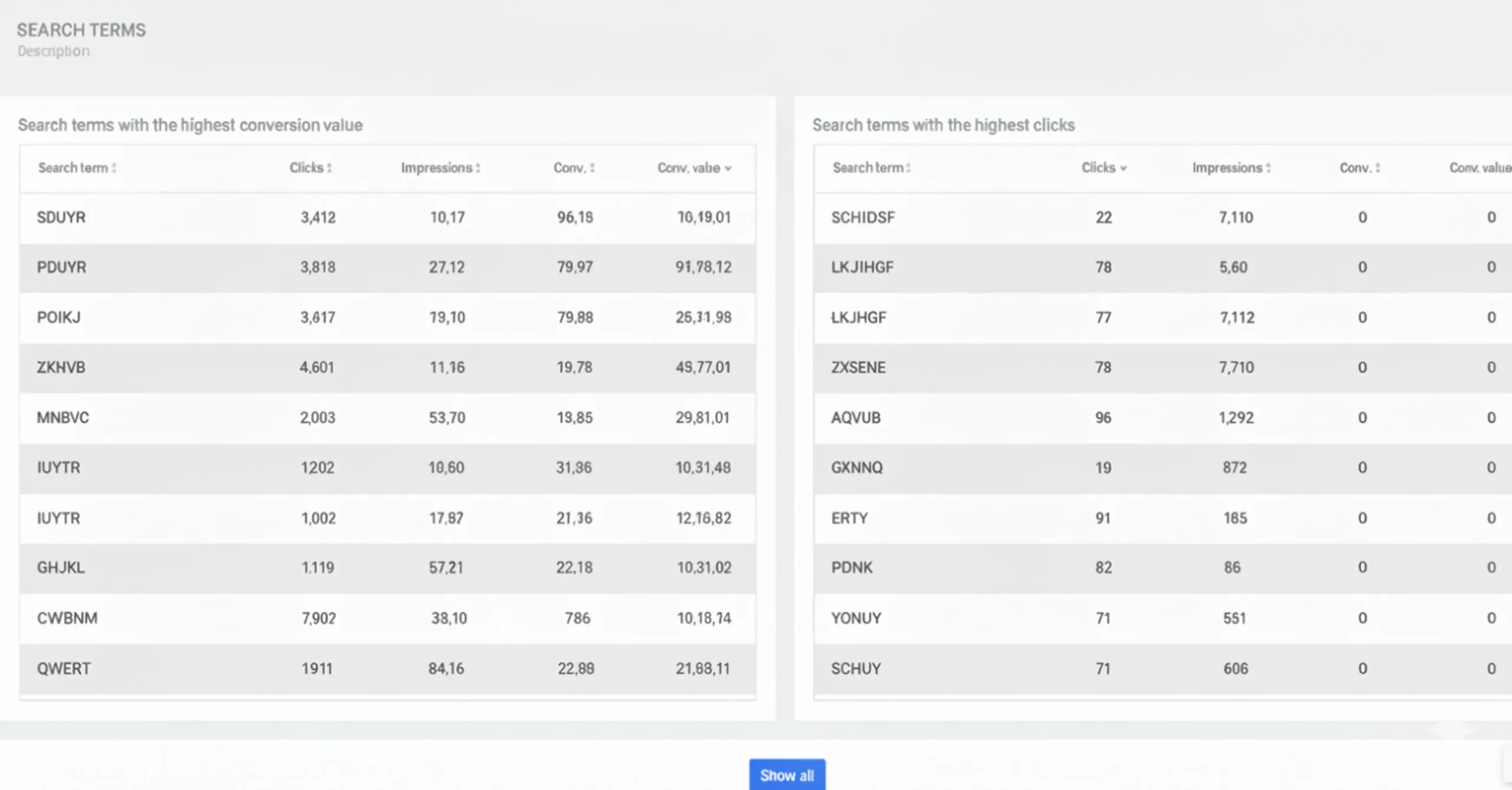Click the Conv. value header in right table

point(1480,168)
